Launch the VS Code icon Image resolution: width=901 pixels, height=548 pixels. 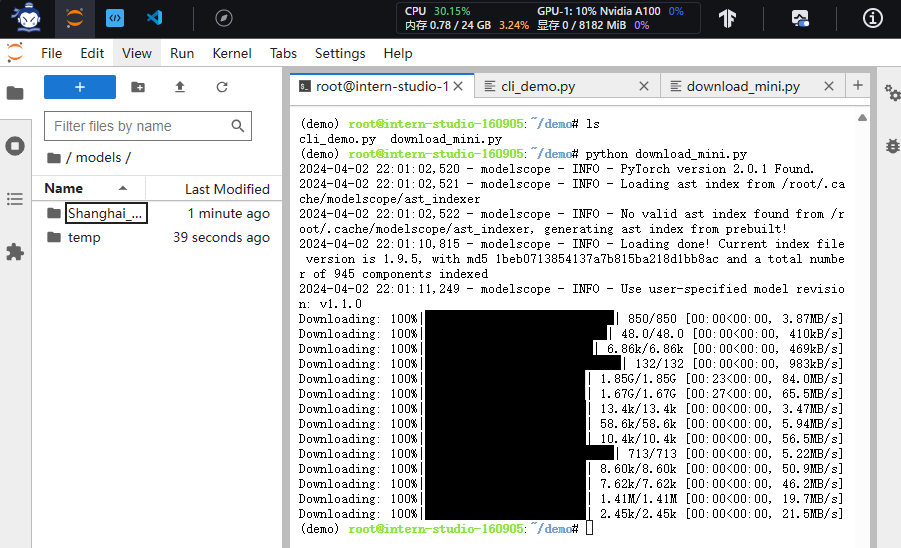(x=155, y=18)
